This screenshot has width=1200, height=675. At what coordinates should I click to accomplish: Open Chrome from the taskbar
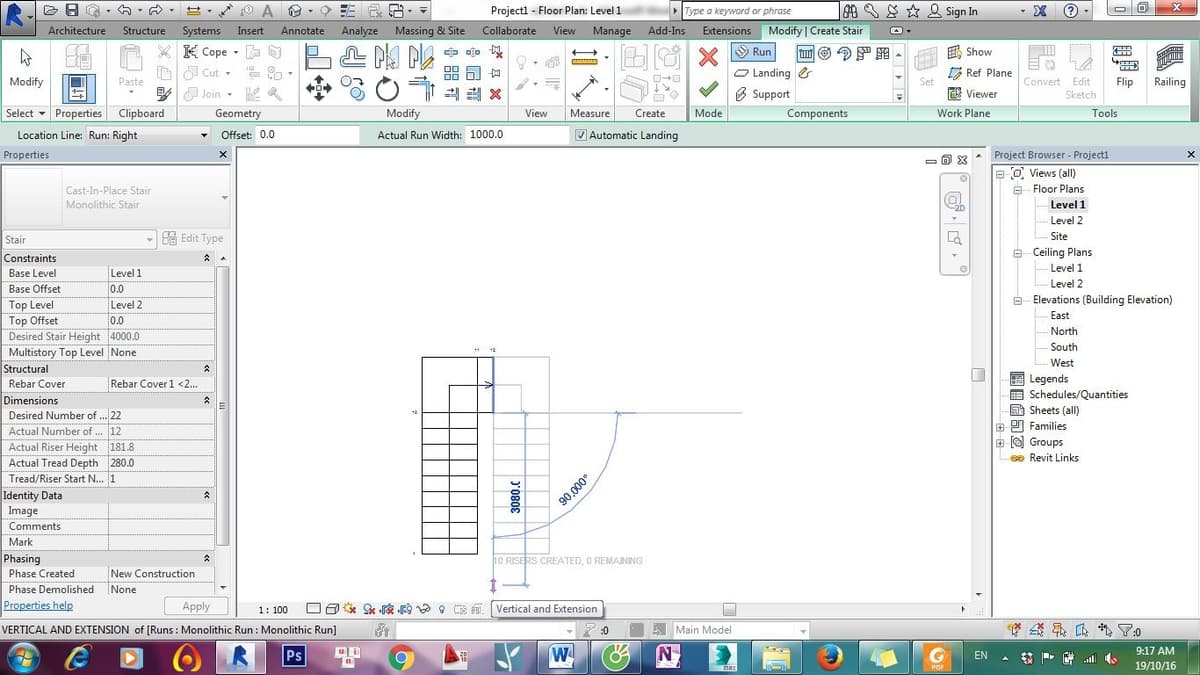pyautogui.click(x=401, y=656)
